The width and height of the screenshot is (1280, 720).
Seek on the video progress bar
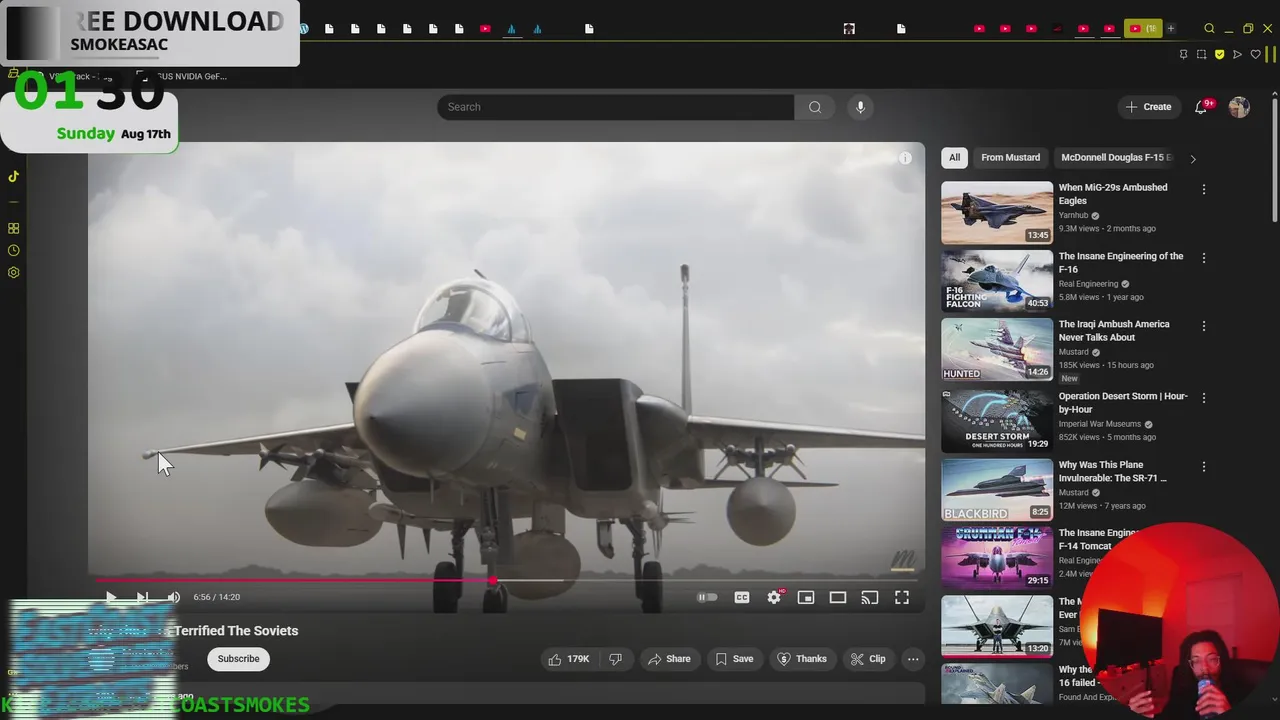point(506,580)
